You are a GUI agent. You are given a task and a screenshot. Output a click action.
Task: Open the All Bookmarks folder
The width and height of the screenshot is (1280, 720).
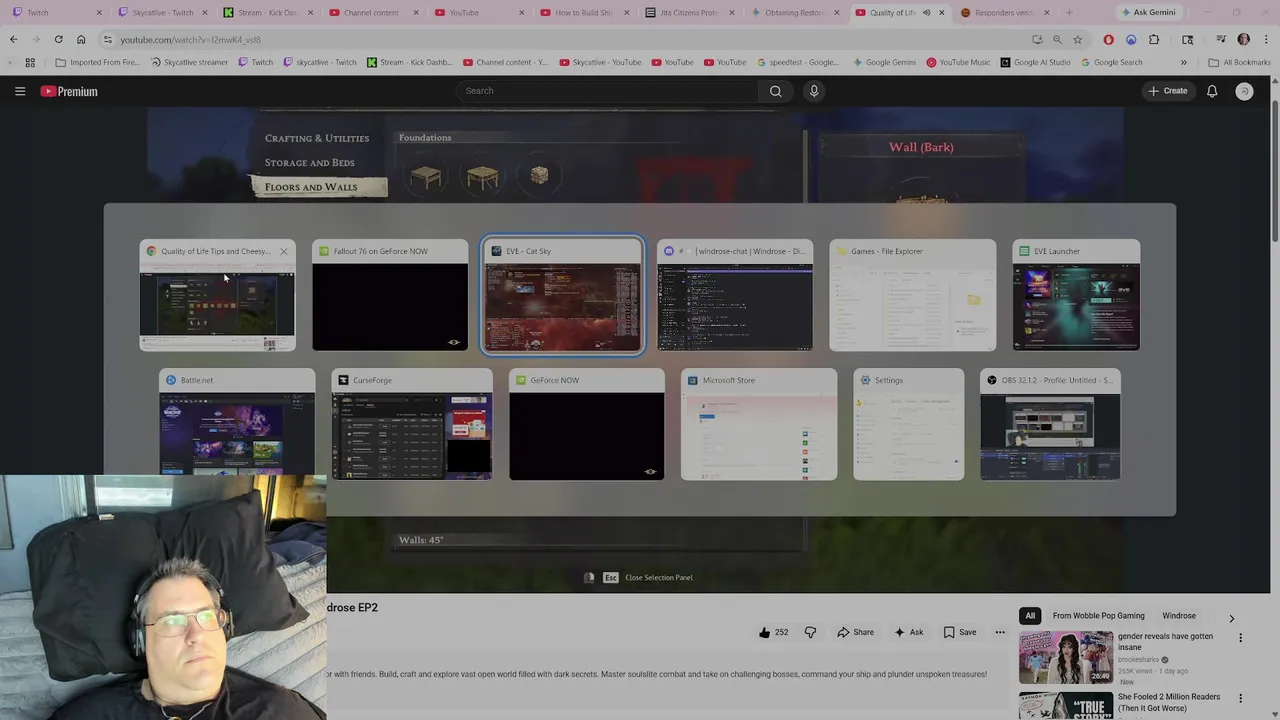pyautogui.click(x=1240, y=62)
